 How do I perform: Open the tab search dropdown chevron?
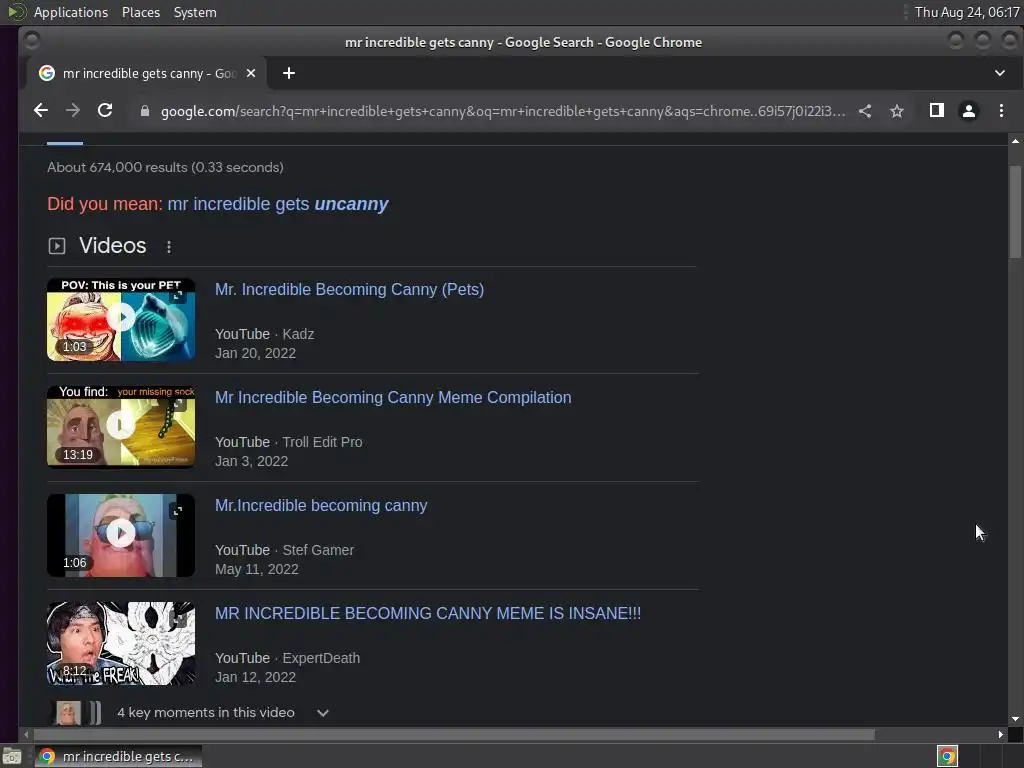(1000, 72)
